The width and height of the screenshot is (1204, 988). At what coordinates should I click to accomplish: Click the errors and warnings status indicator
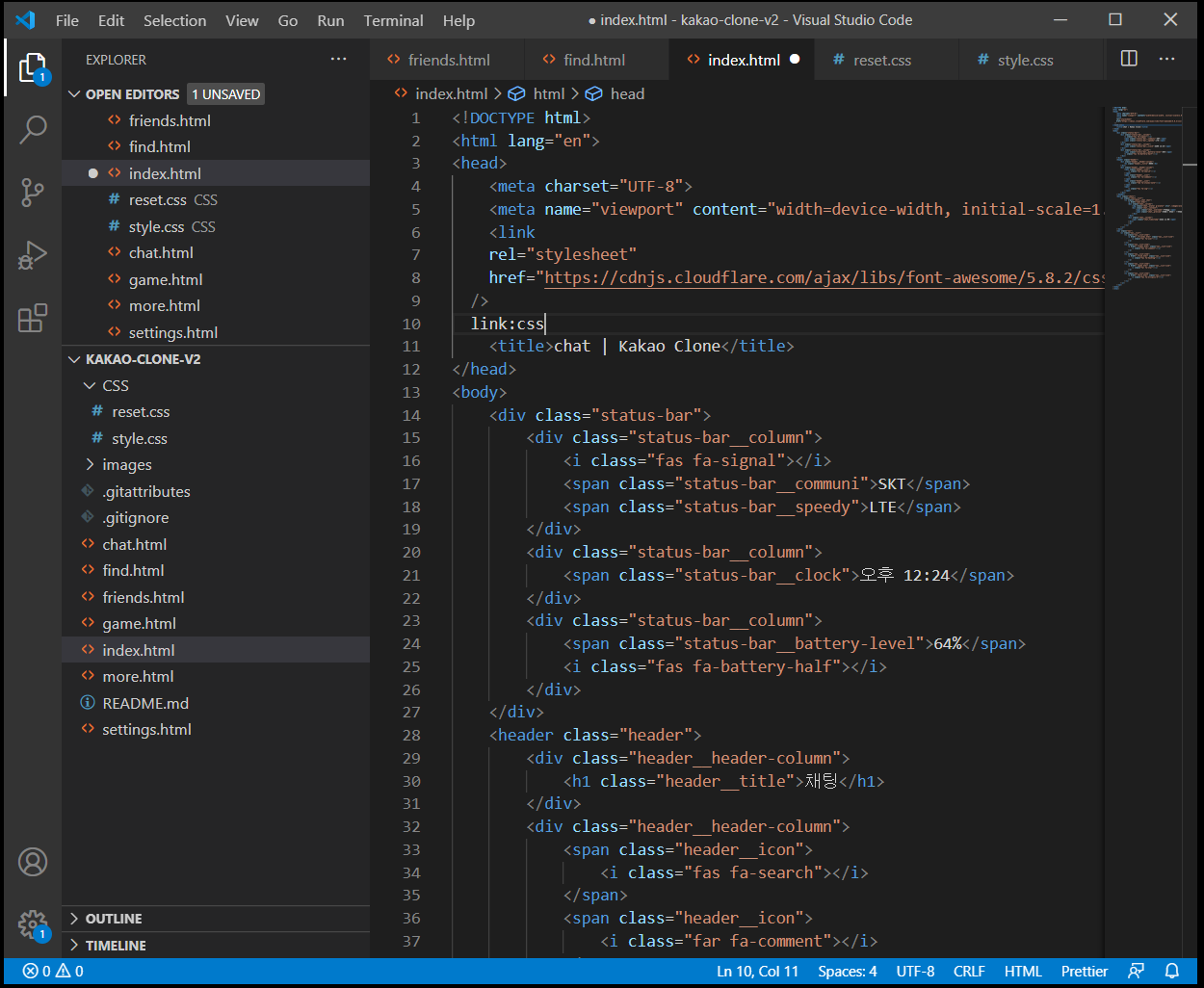[53, 971]
